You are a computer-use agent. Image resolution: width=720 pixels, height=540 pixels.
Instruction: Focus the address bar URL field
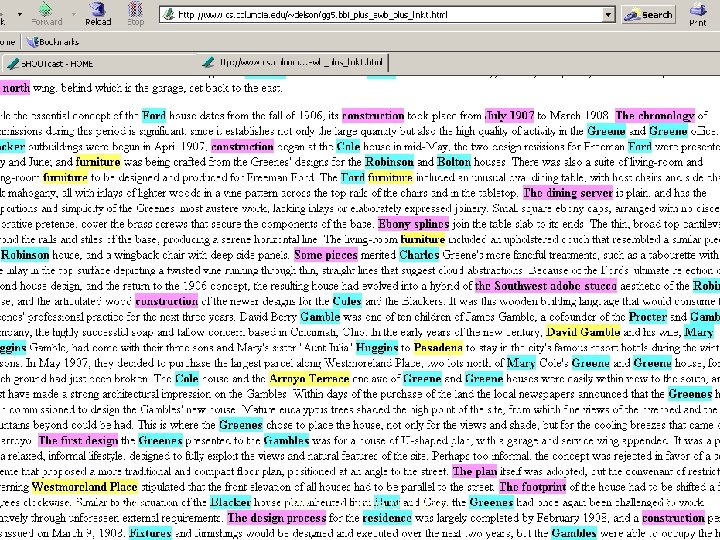(382, 15)
